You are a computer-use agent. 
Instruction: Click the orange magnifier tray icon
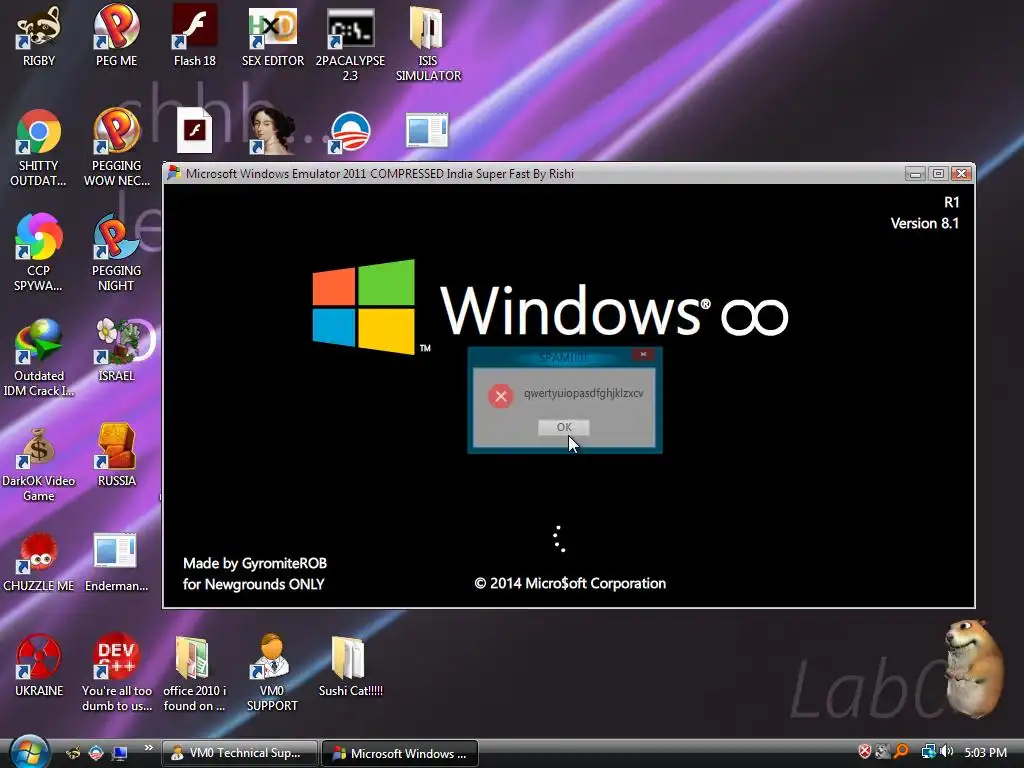(x=901, y=752)
